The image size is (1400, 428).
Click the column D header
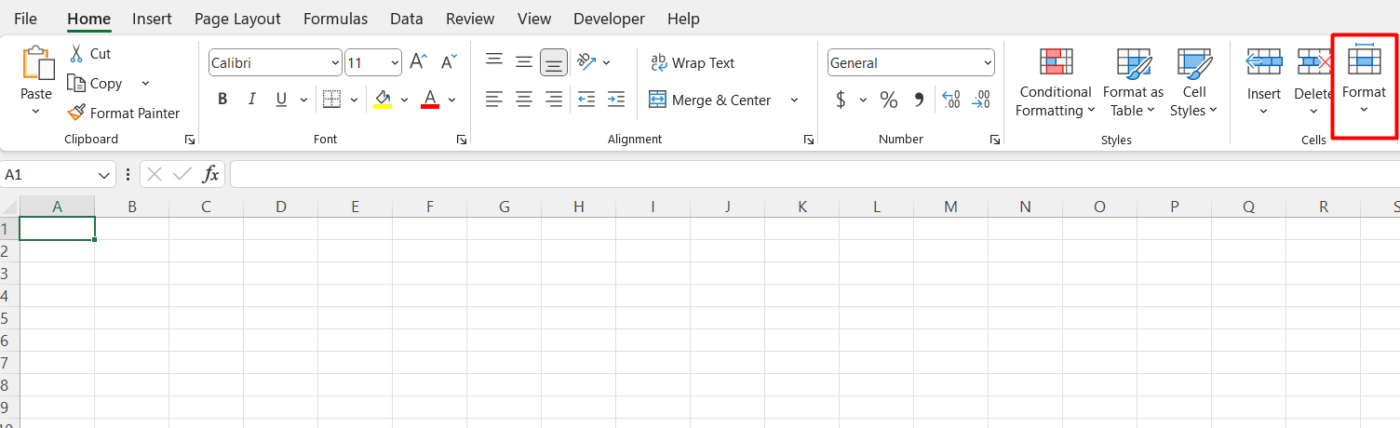coord(281,207)
